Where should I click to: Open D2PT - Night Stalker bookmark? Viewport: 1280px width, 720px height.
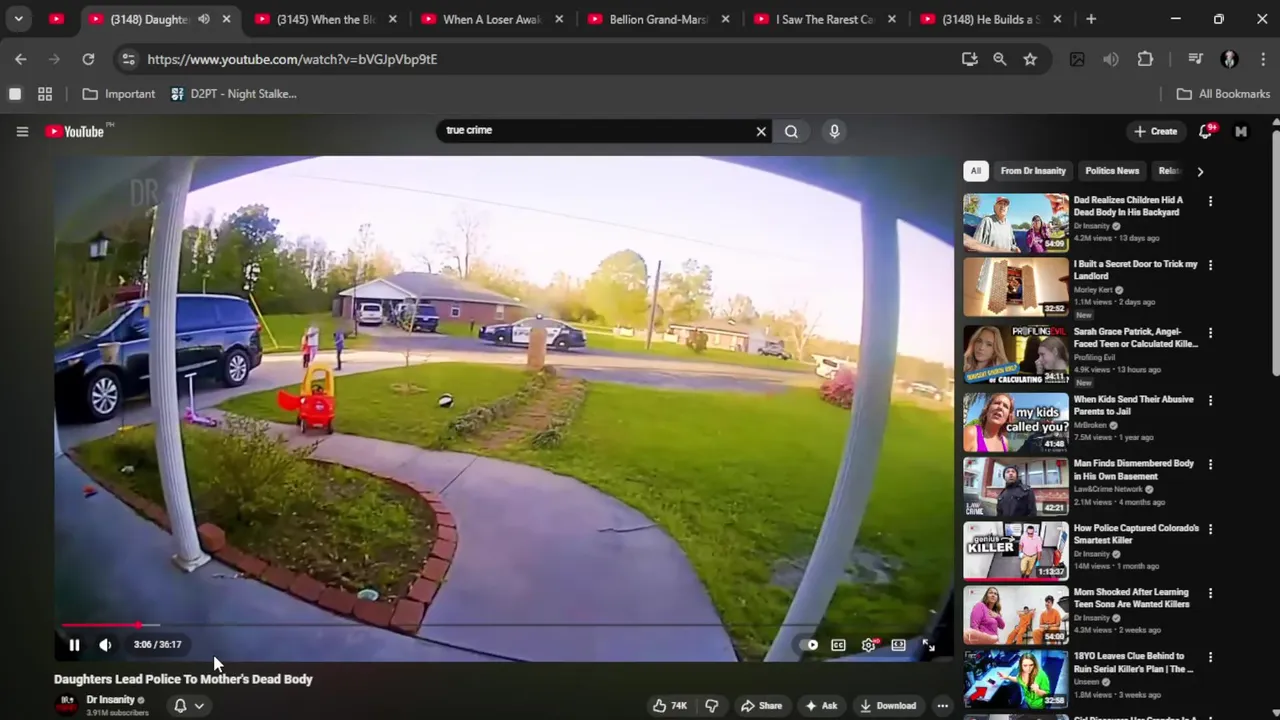point(233,94)
